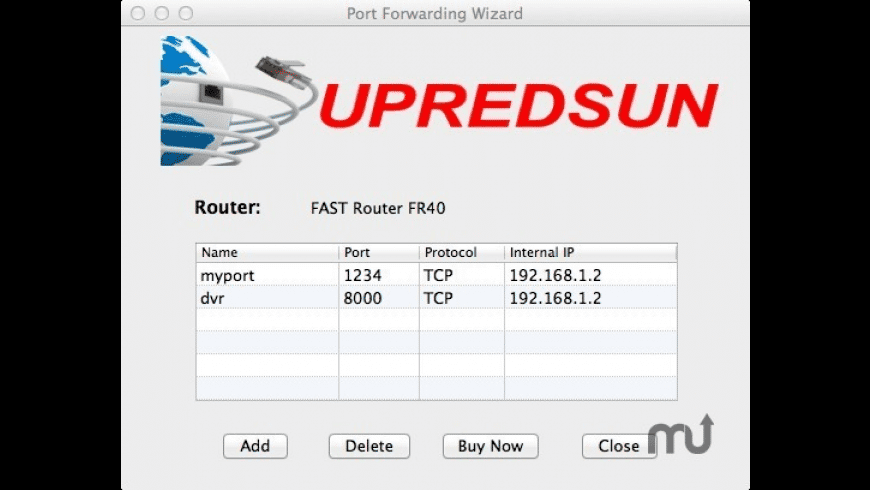The width and height of the screenshot is (870, 490).
Task: Click TCP protocol cell in dvr row
Action: coord(462,298)
